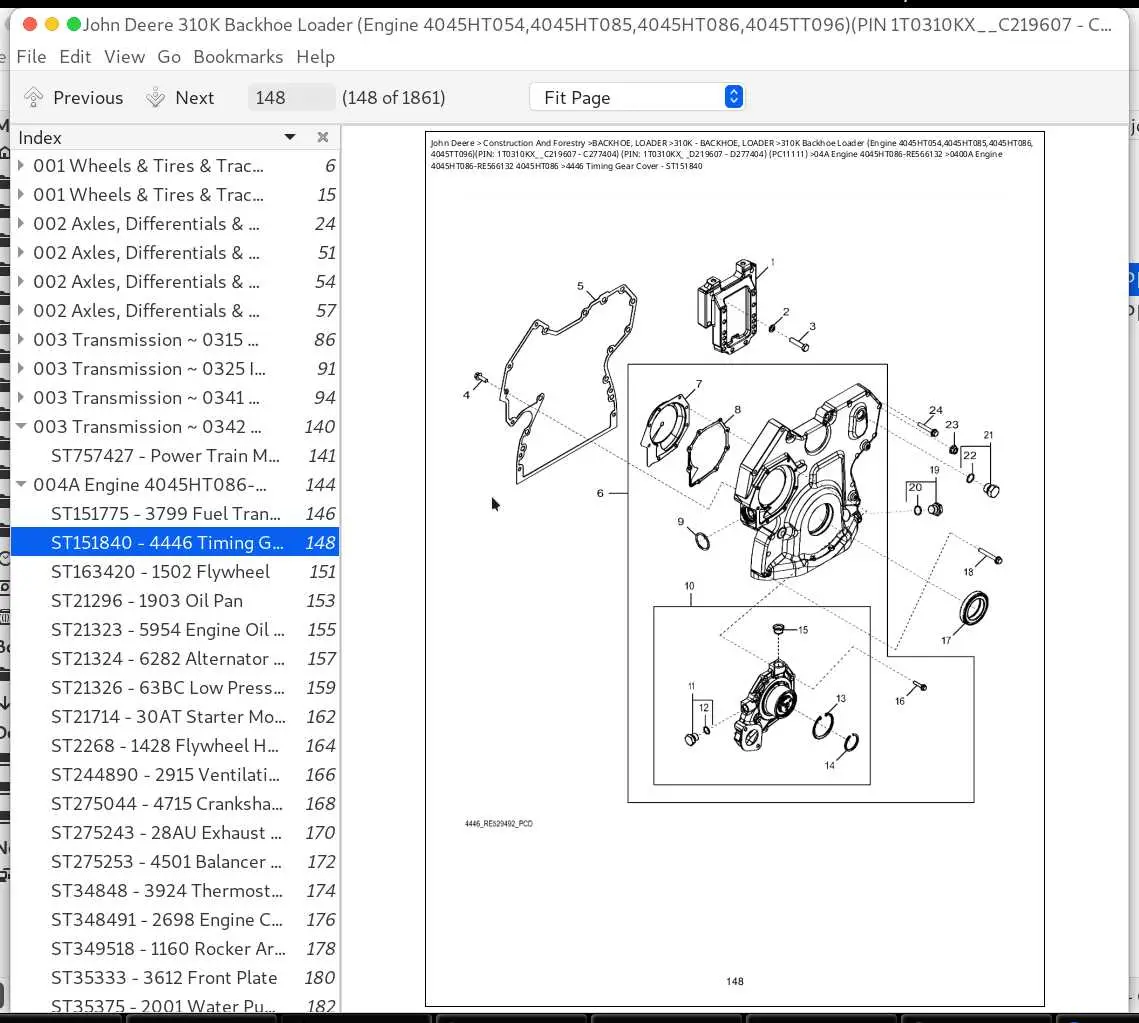Screen dimensions: 1139x1023
Task: Open the Fit Page zoom dropdown
Action: (x=637, y=97)
